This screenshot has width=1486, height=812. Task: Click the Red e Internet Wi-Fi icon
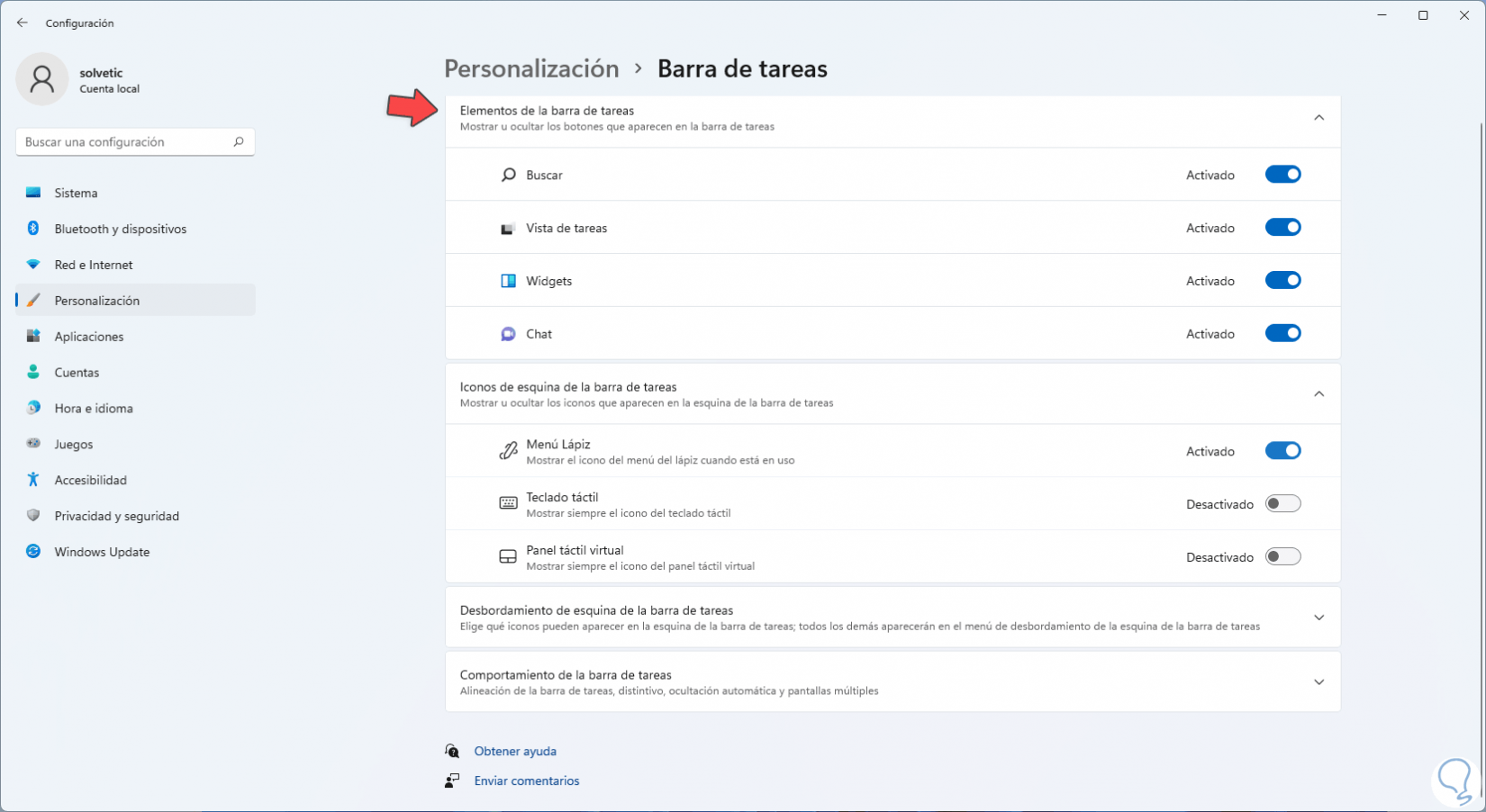pyautogui.click(x=33, y=265)
